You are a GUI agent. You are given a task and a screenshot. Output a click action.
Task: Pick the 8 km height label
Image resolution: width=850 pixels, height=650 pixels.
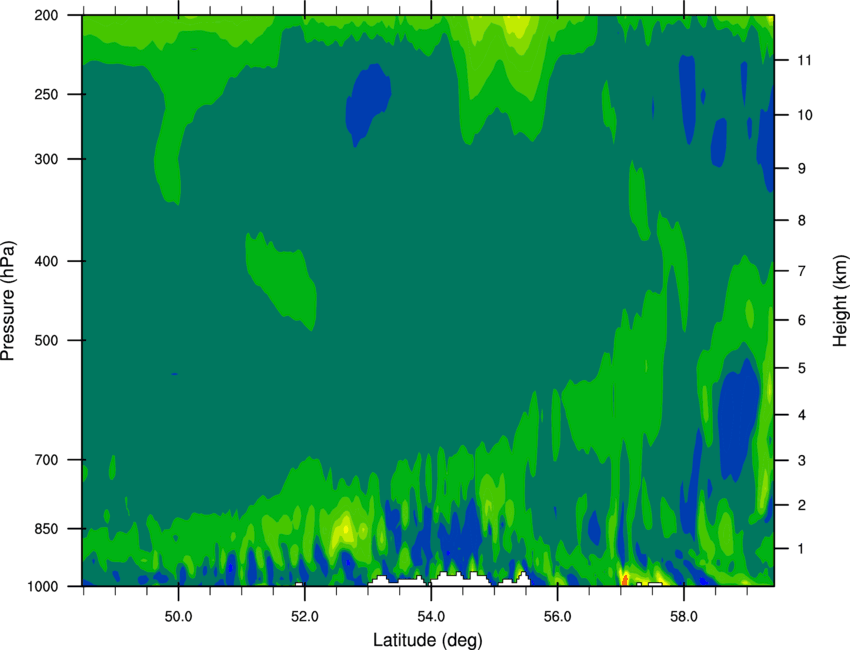pyautogui.click(x=802, y=220)
